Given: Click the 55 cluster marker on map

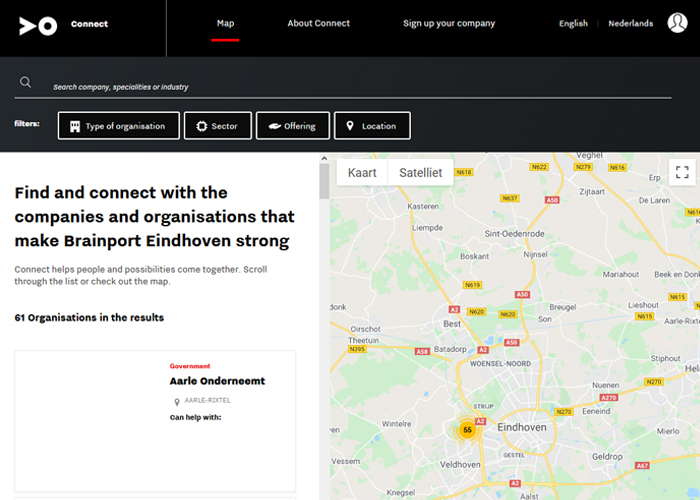Looking at the screenshot, I should [467, 430].
